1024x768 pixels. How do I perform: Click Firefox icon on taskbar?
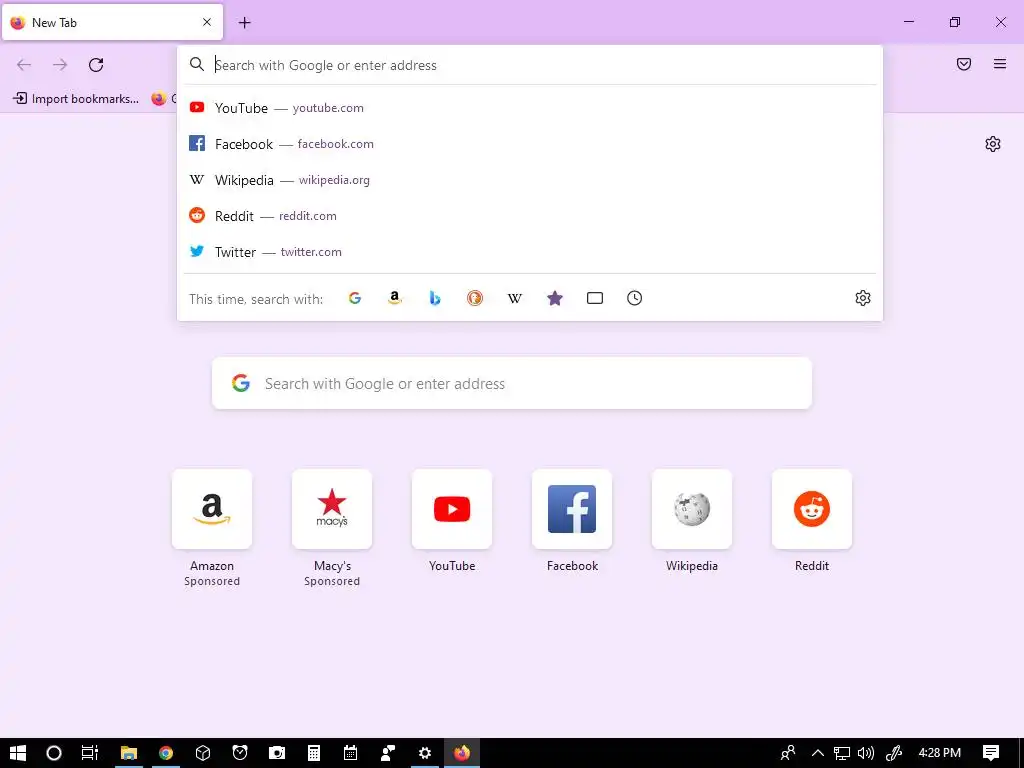coord(462,753)
